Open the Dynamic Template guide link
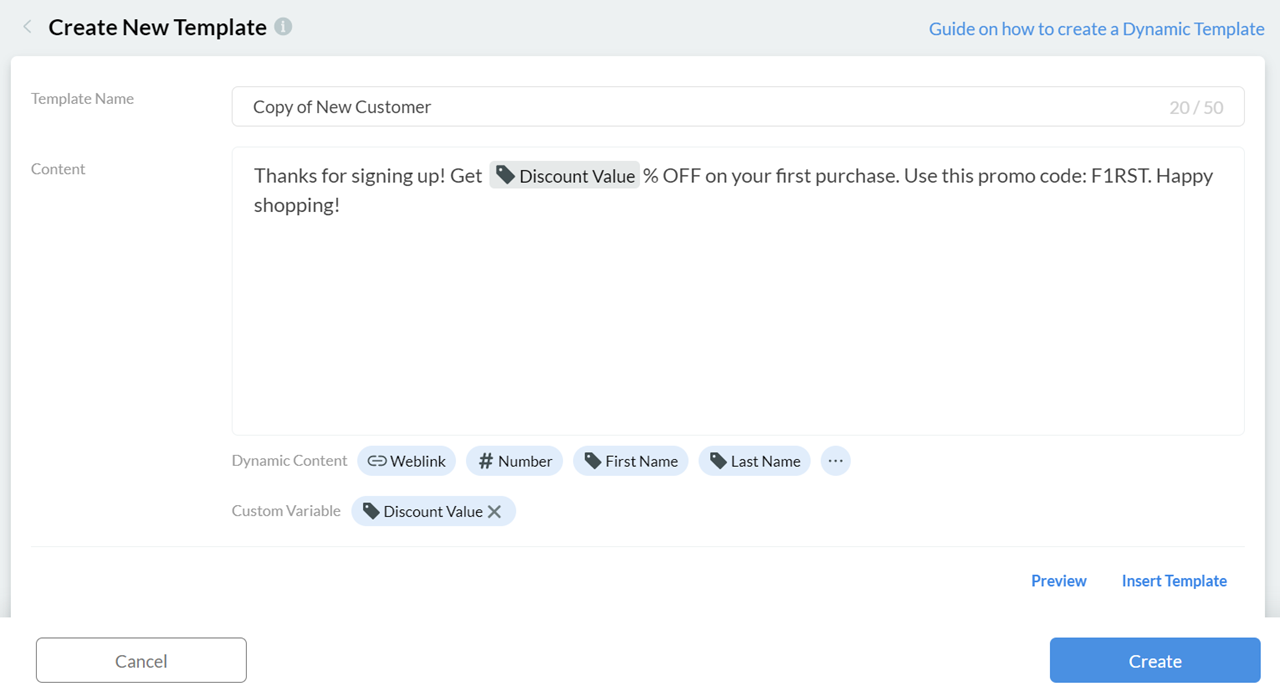 1096,29
